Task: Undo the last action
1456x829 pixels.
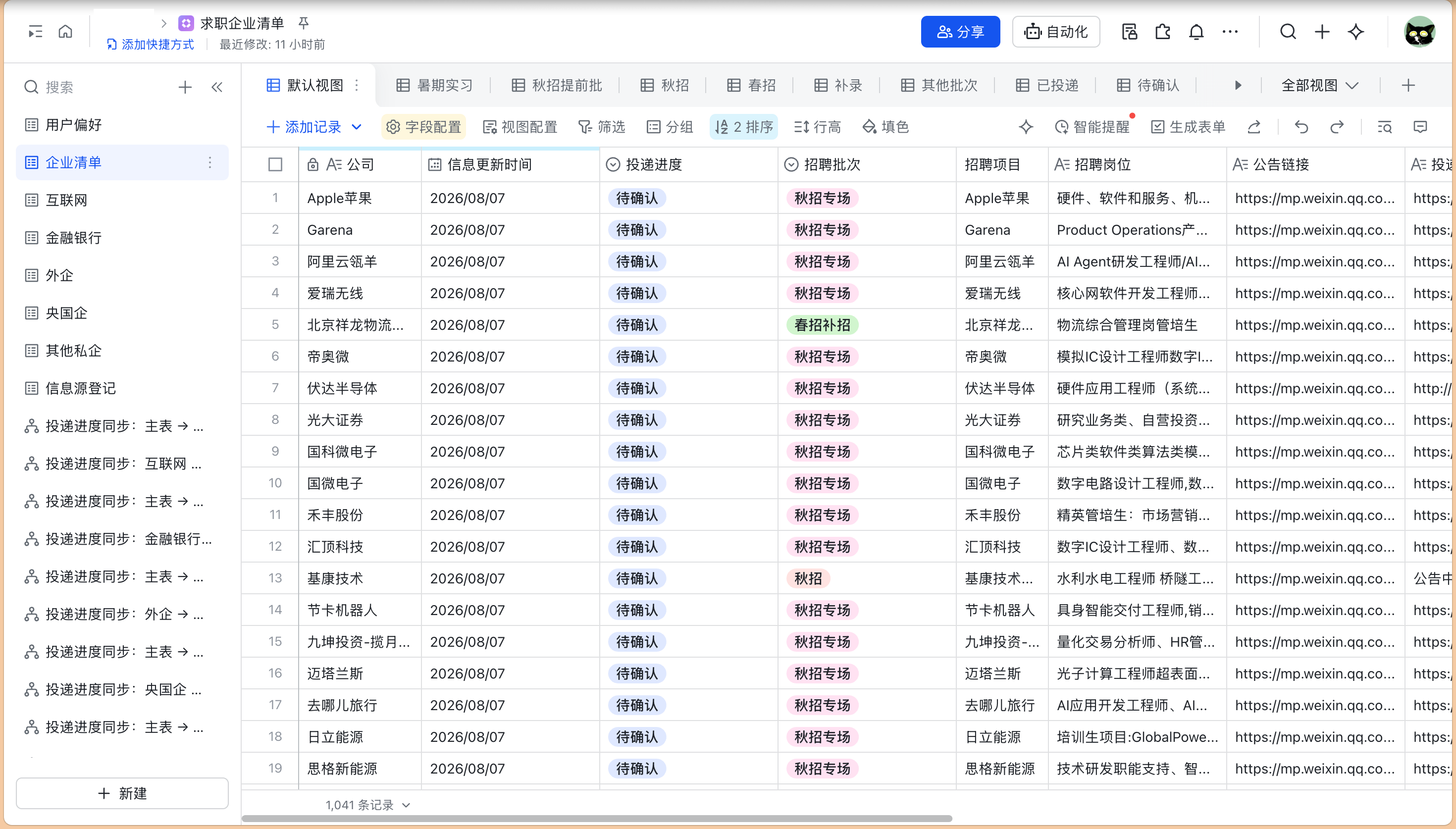Action: [1301, 127]
